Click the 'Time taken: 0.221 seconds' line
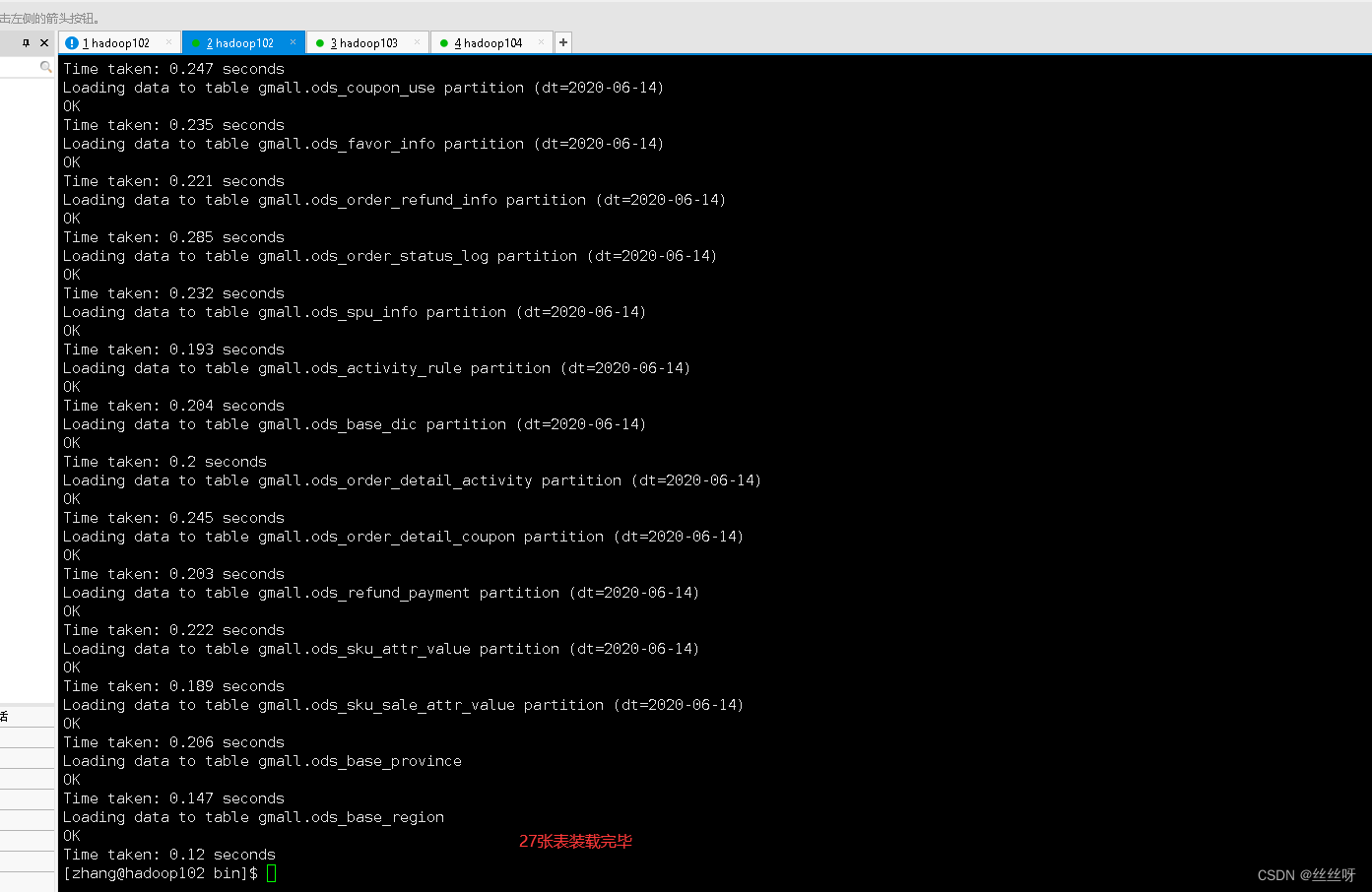 click(173, 181)
